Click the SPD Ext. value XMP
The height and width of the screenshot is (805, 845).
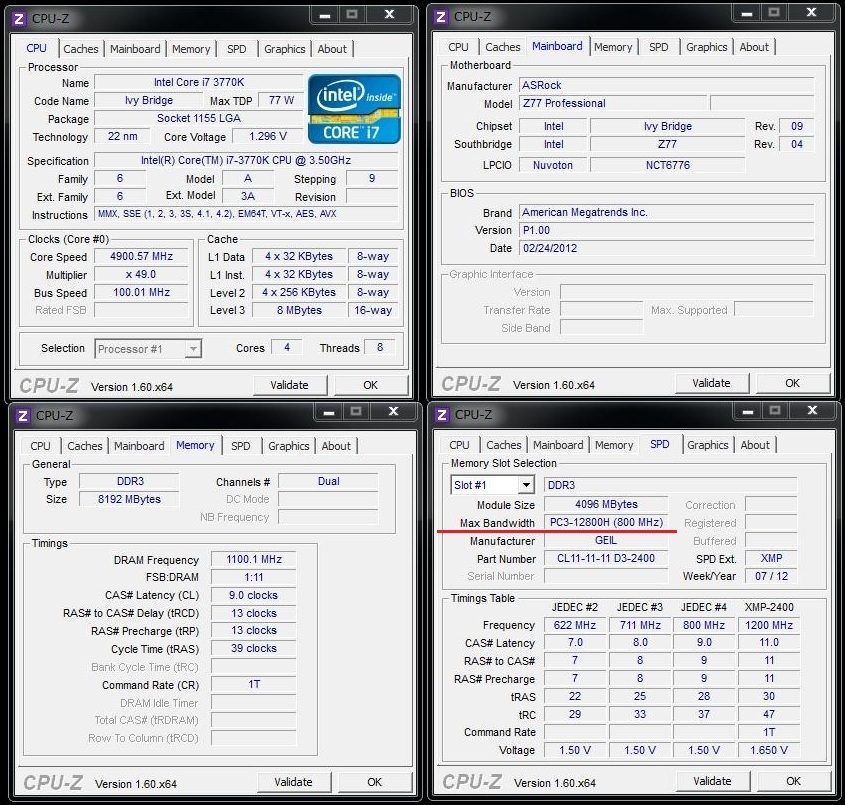(x=772, y=558)
